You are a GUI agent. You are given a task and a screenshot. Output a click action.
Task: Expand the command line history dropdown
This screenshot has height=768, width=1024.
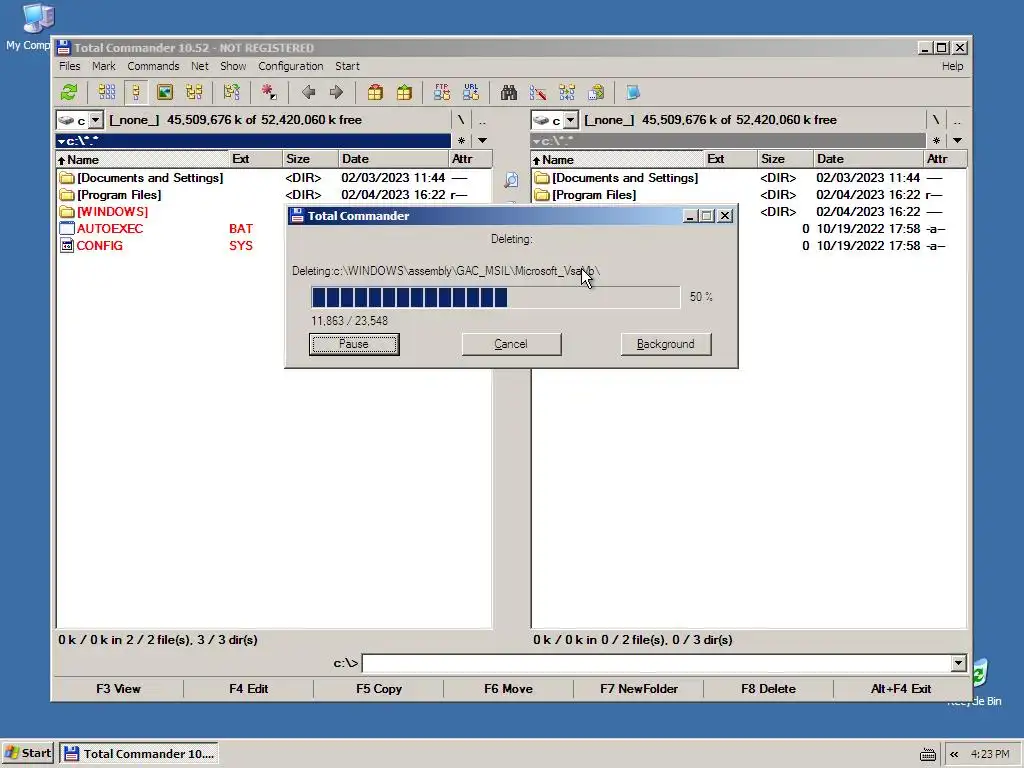[958, 664]
